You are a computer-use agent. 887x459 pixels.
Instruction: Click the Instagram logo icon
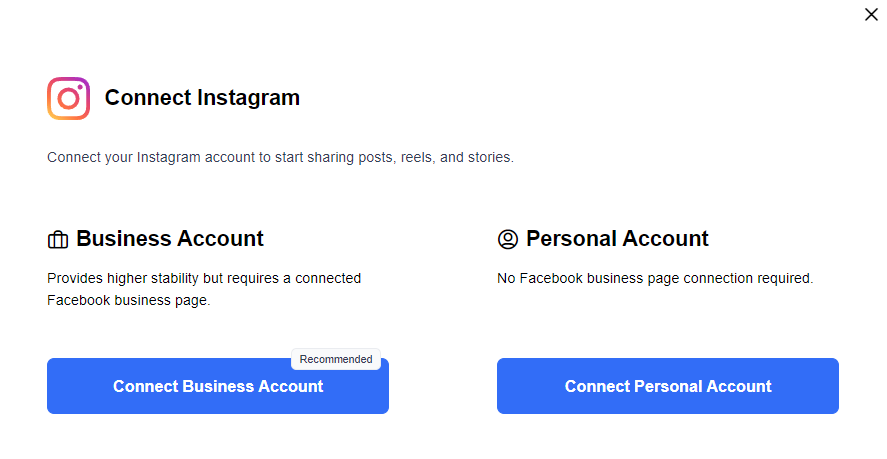[x=69, y=98]
